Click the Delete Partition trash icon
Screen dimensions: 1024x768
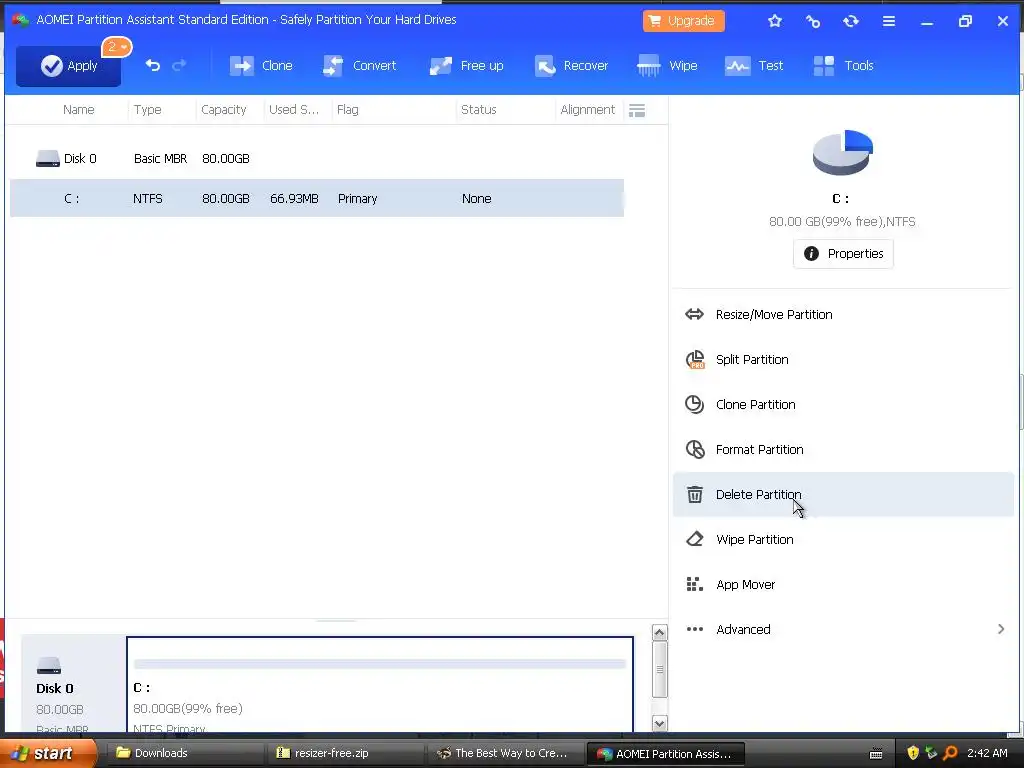pyautogui.click(x=695, y=494)
